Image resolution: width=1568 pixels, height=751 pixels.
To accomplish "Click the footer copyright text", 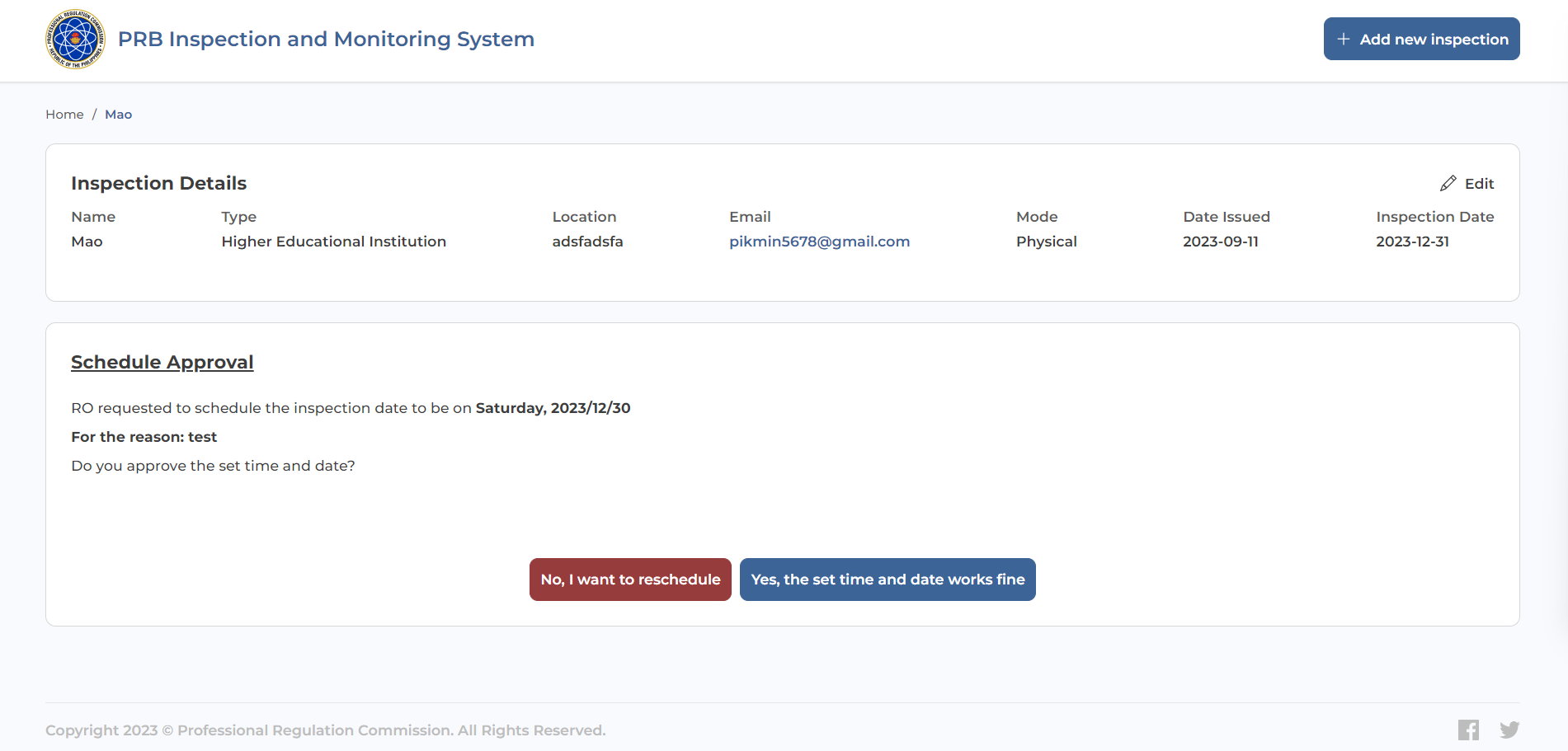I will (325, 730).
